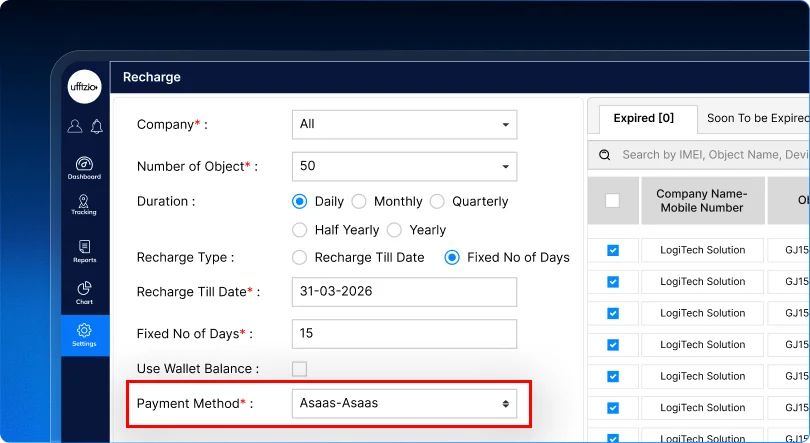Open Settings from the sidebar
The width and height of the screenshot is (810, 443).
tap(85, 335)
